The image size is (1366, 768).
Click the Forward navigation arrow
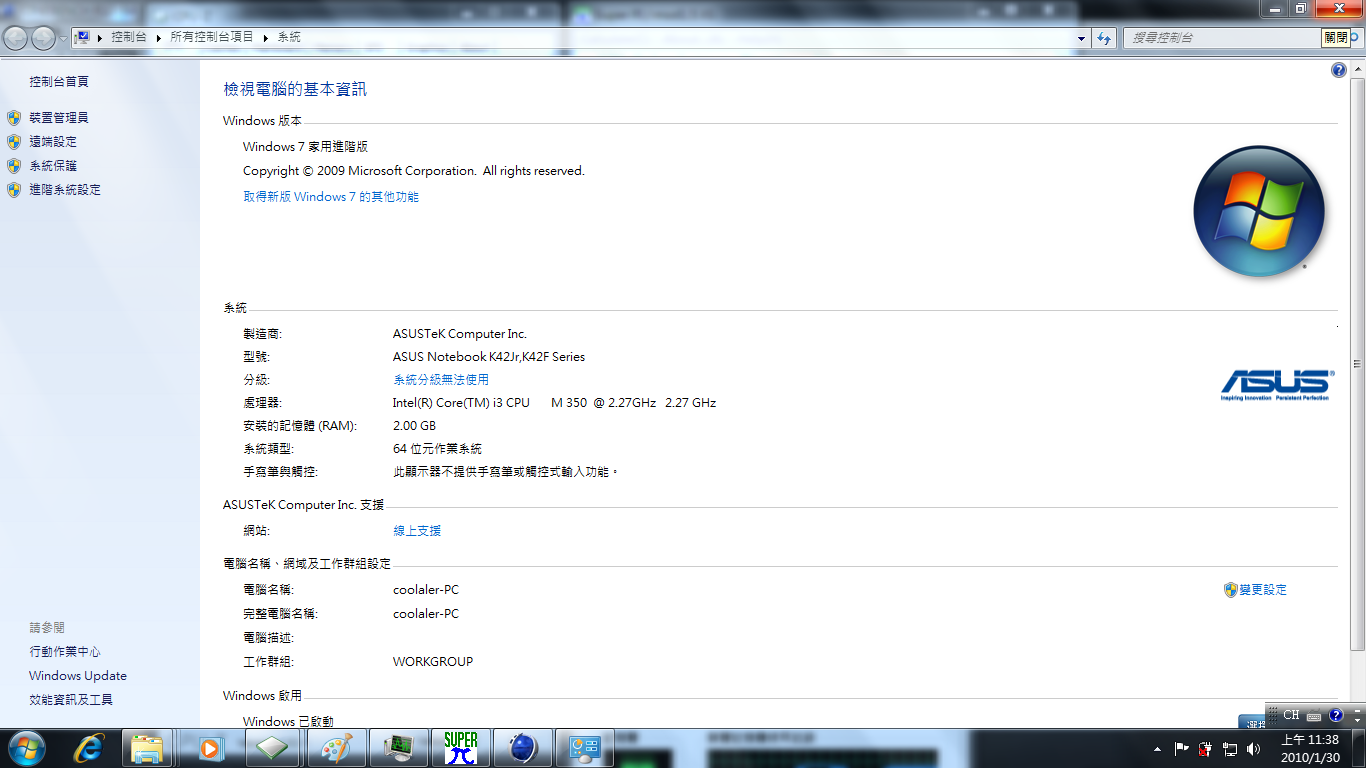coord(43,38)
